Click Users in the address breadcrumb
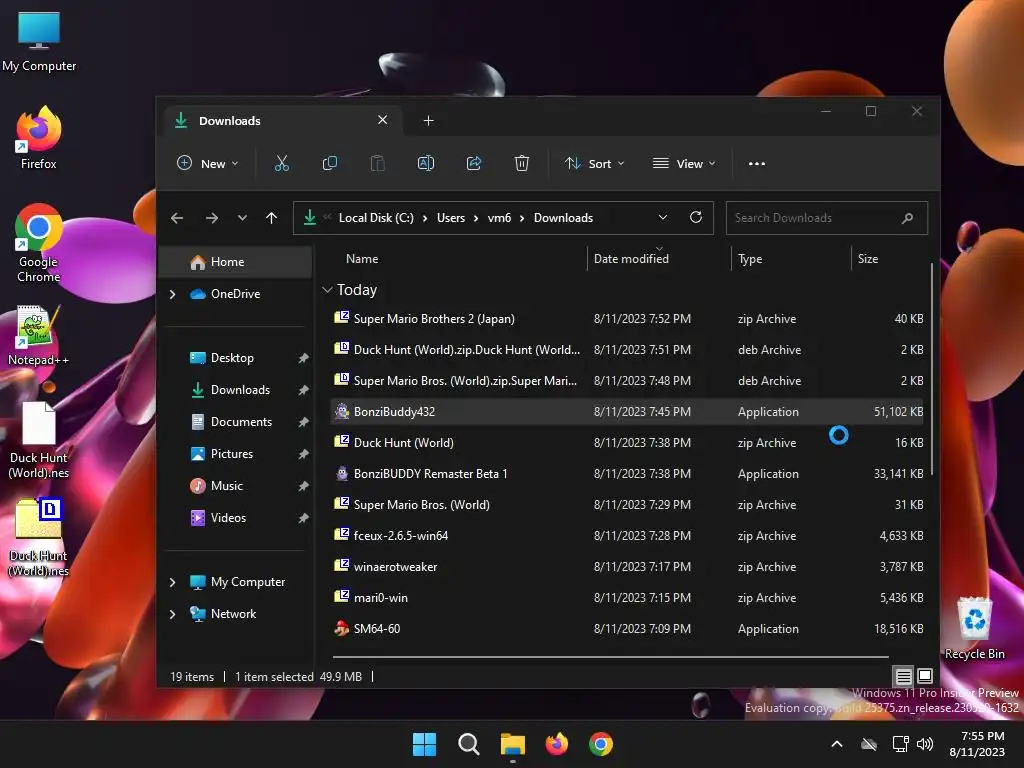This screenshot has width=1024, height=768. (x=451, y=217)
